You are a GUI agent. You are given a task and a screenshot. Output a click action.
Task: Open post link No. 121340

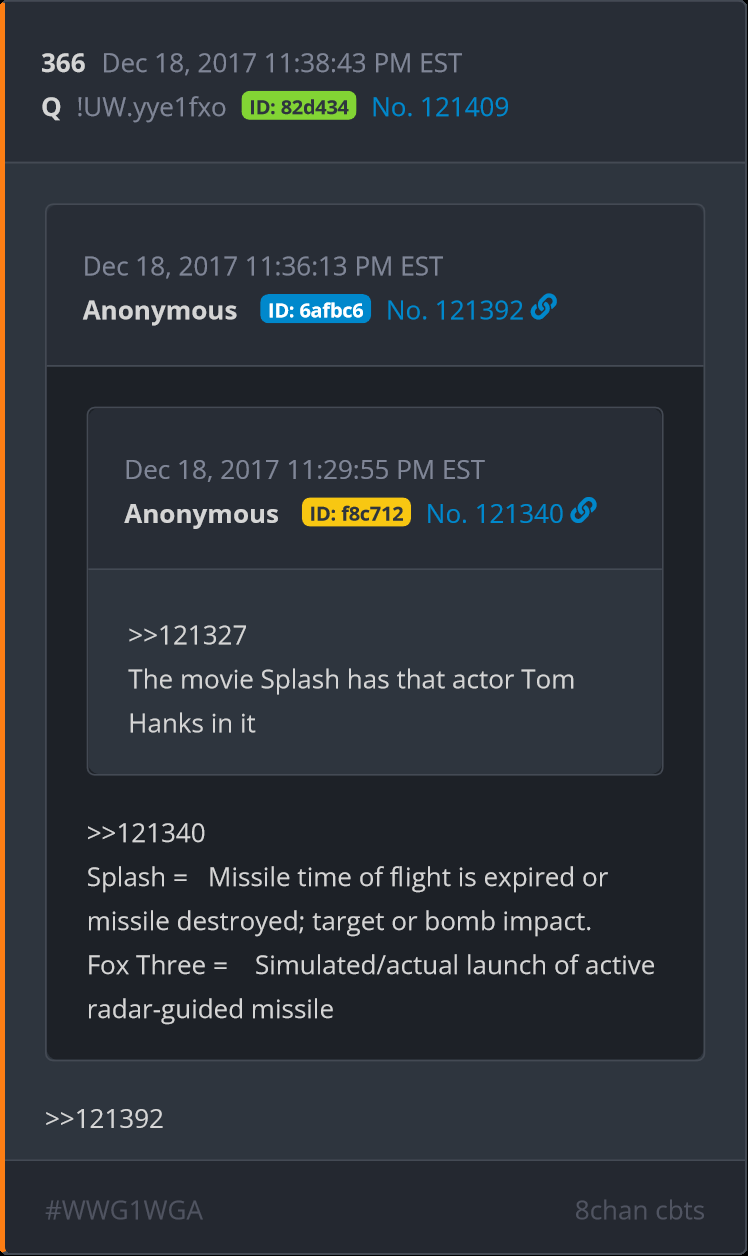pos(495,514)
